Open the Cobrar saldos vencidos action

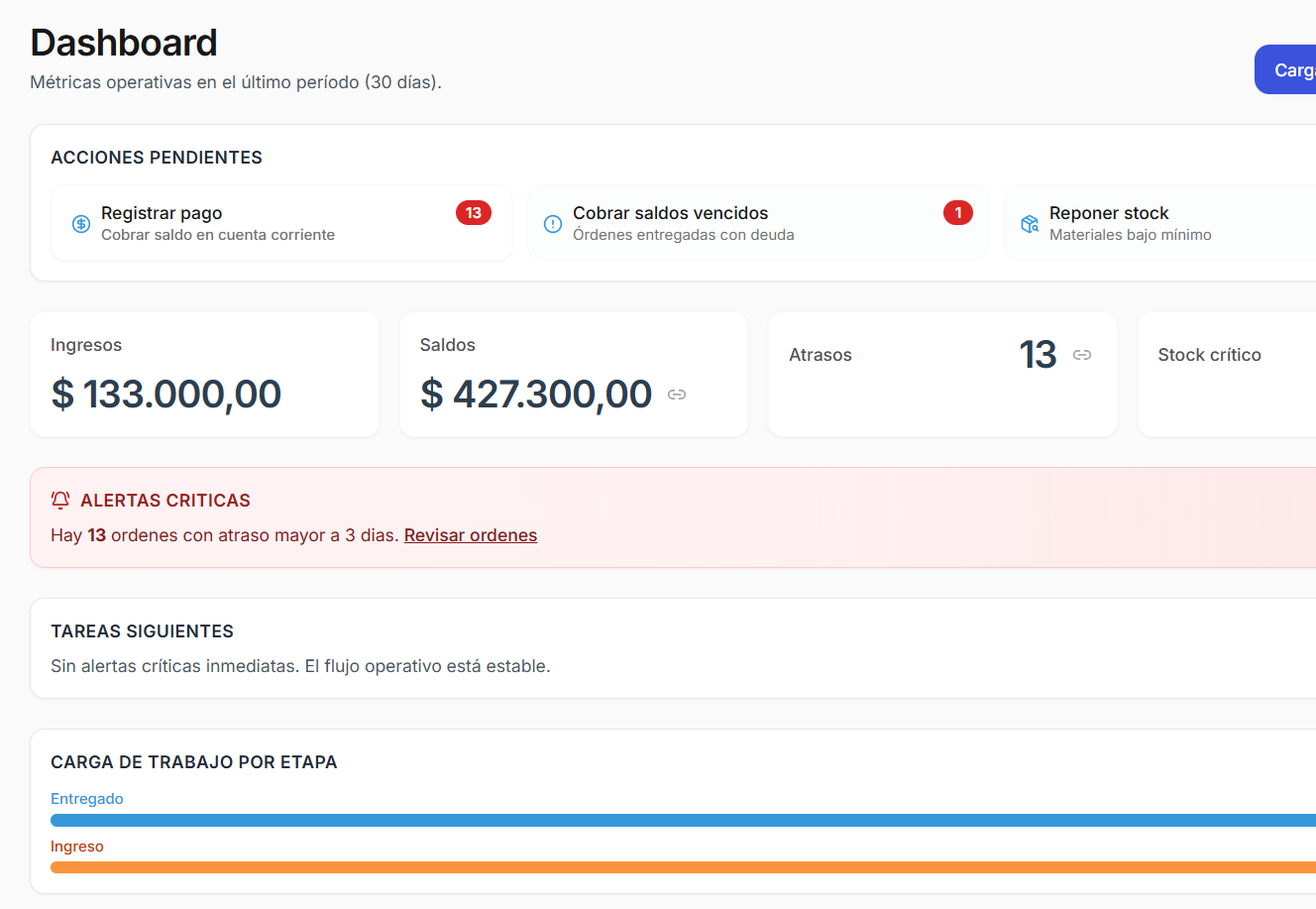[x=758, y=223]
